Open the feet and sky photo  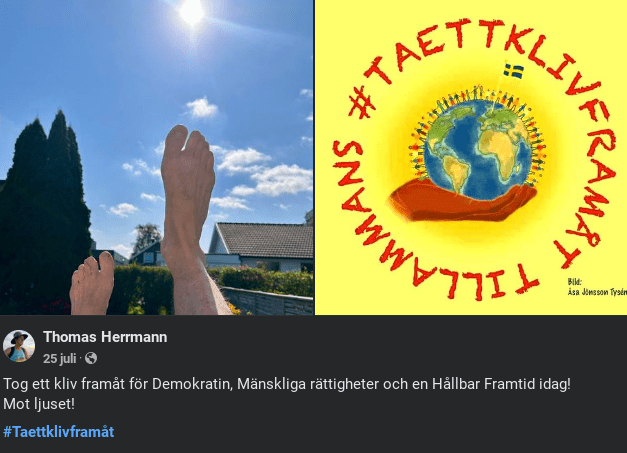click(x=157, y=158)
